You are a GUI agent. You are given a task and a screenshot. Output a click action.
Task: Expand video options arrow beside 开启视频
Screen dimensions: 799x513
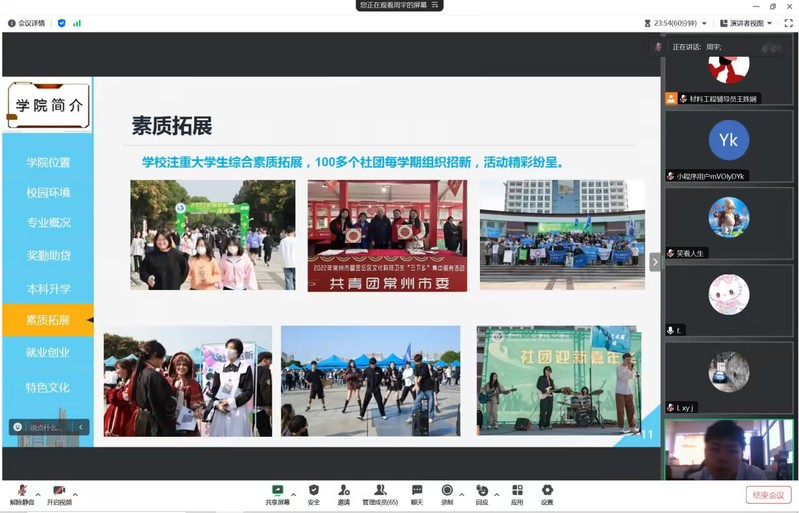(x=75, y=493)
